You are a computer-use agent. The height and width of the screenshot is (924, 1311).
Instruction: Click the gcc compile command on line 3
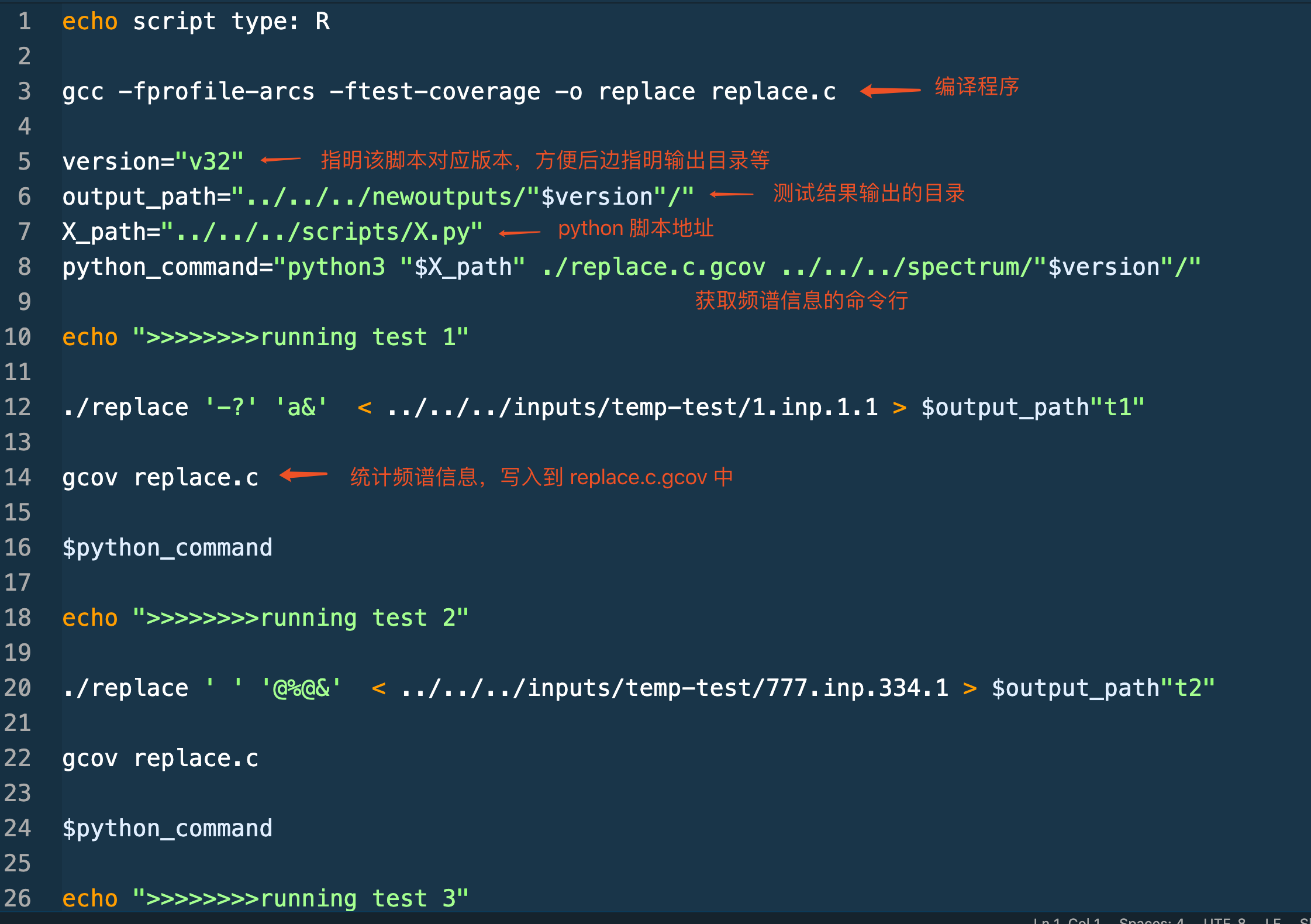click(448, 92)
